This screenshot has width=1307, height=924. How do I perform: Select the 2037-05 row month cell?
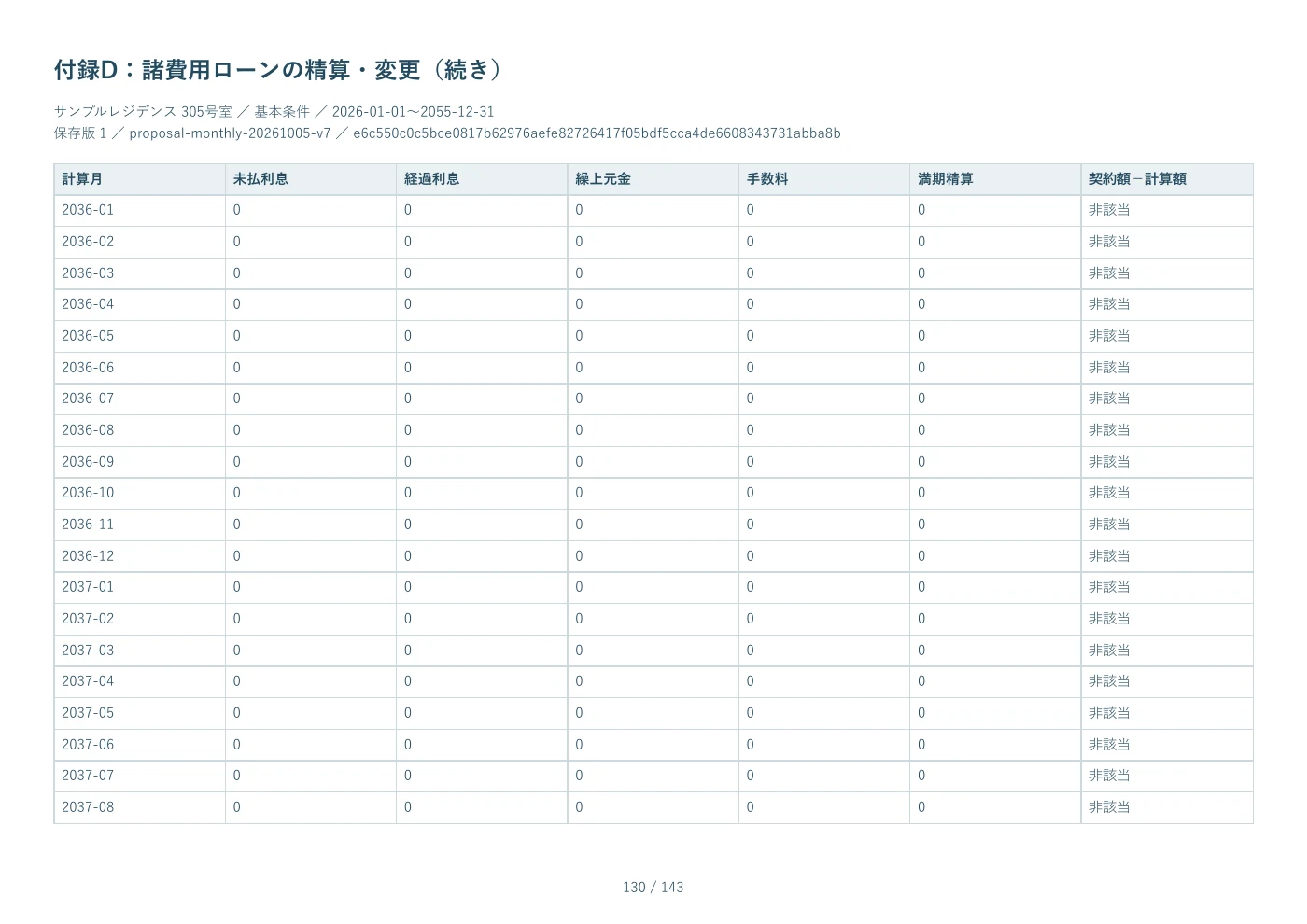[139, 713]
